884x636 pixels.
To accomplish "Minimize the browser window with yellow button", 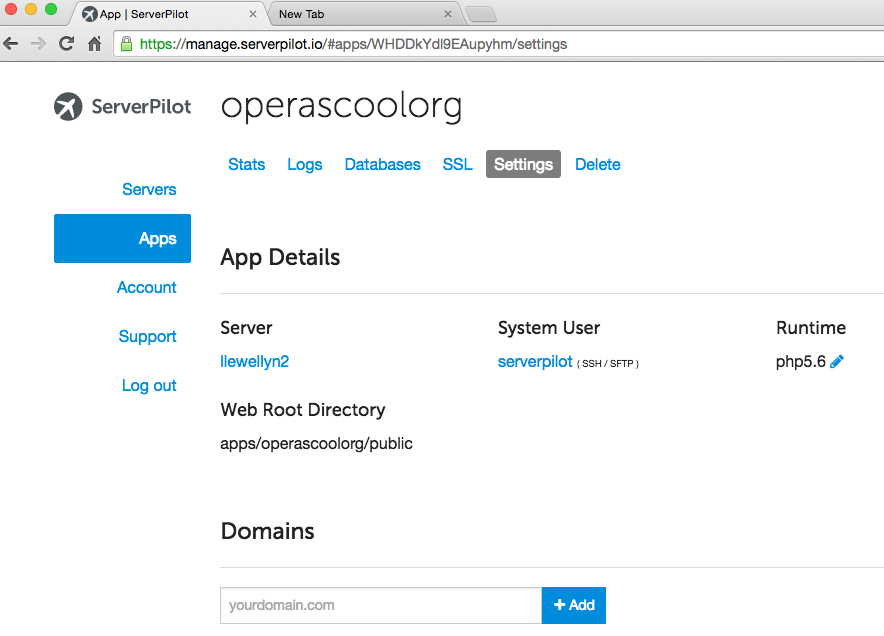I will pos(31,9).
